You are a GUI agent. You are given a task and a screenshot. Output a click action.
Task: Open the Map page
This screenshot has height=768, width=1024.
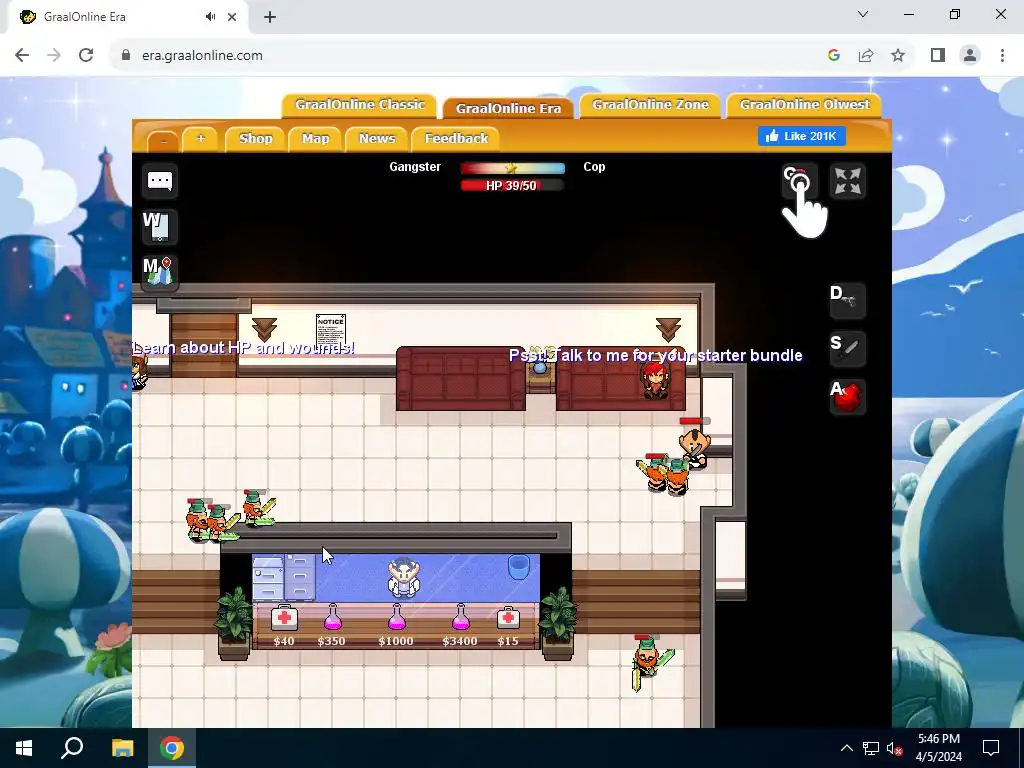pos(315,138)
